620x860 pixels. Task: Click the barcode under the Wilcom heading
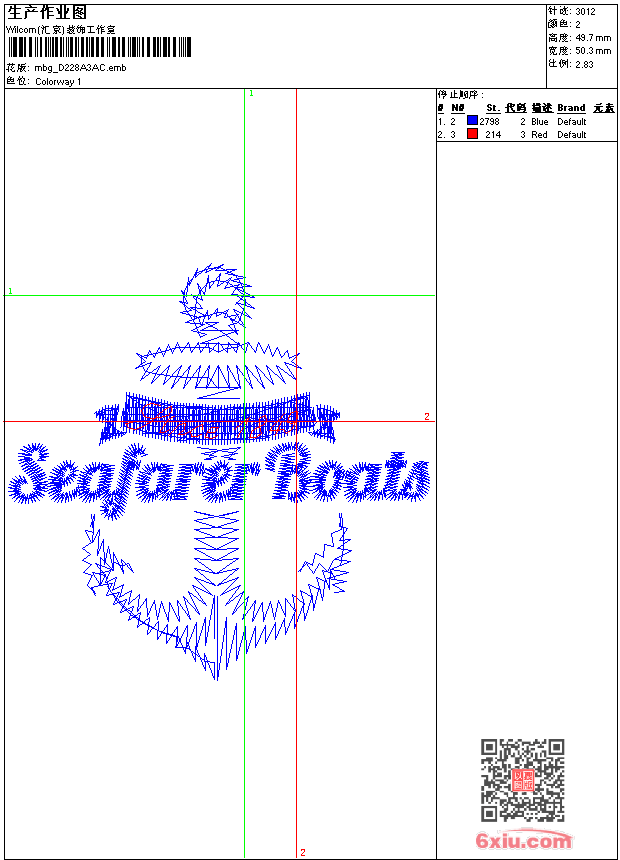coord(99,47)
